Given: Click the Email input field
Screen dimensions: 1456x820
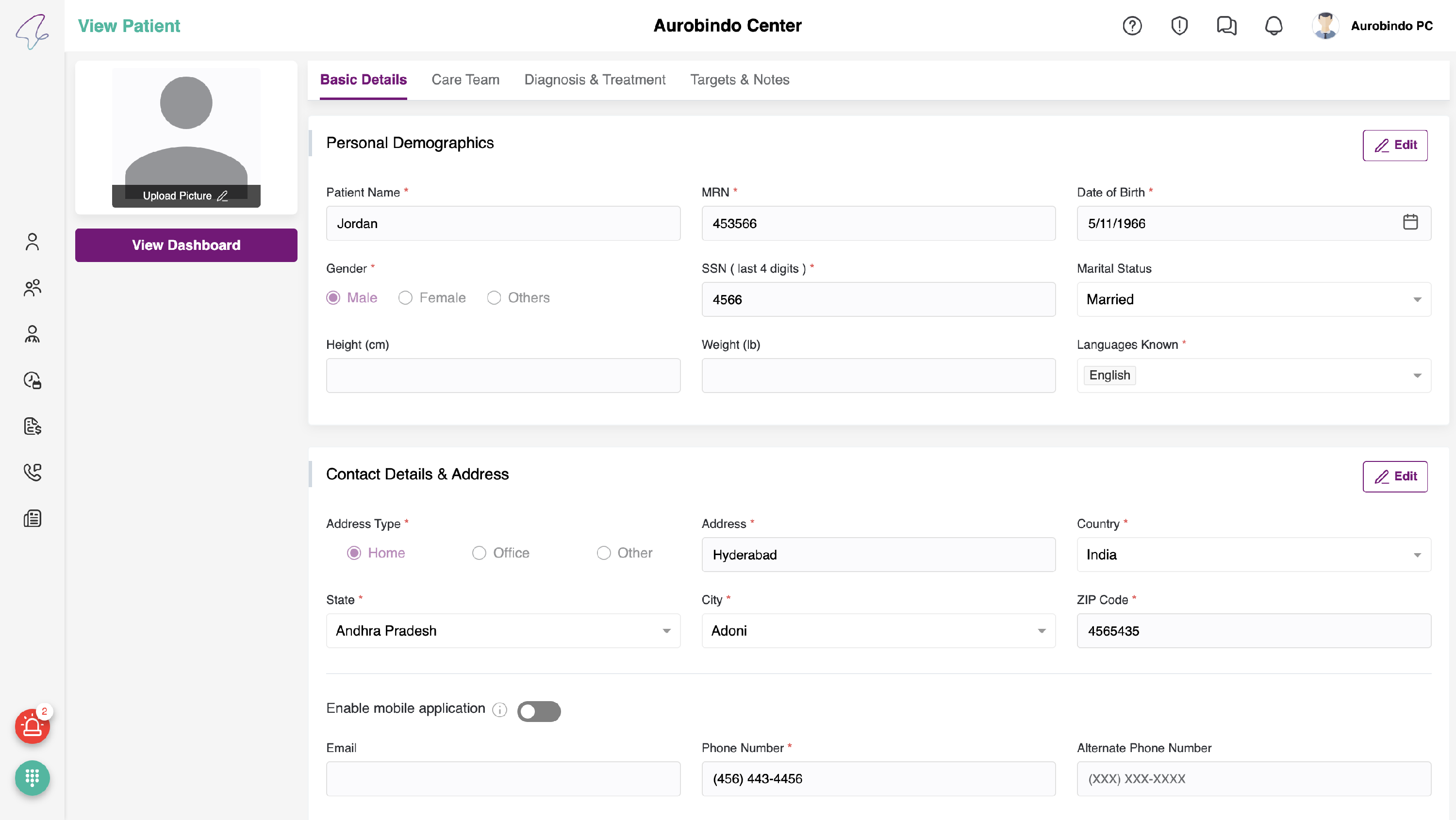Looking at the screenshot, I should [502, 778].
